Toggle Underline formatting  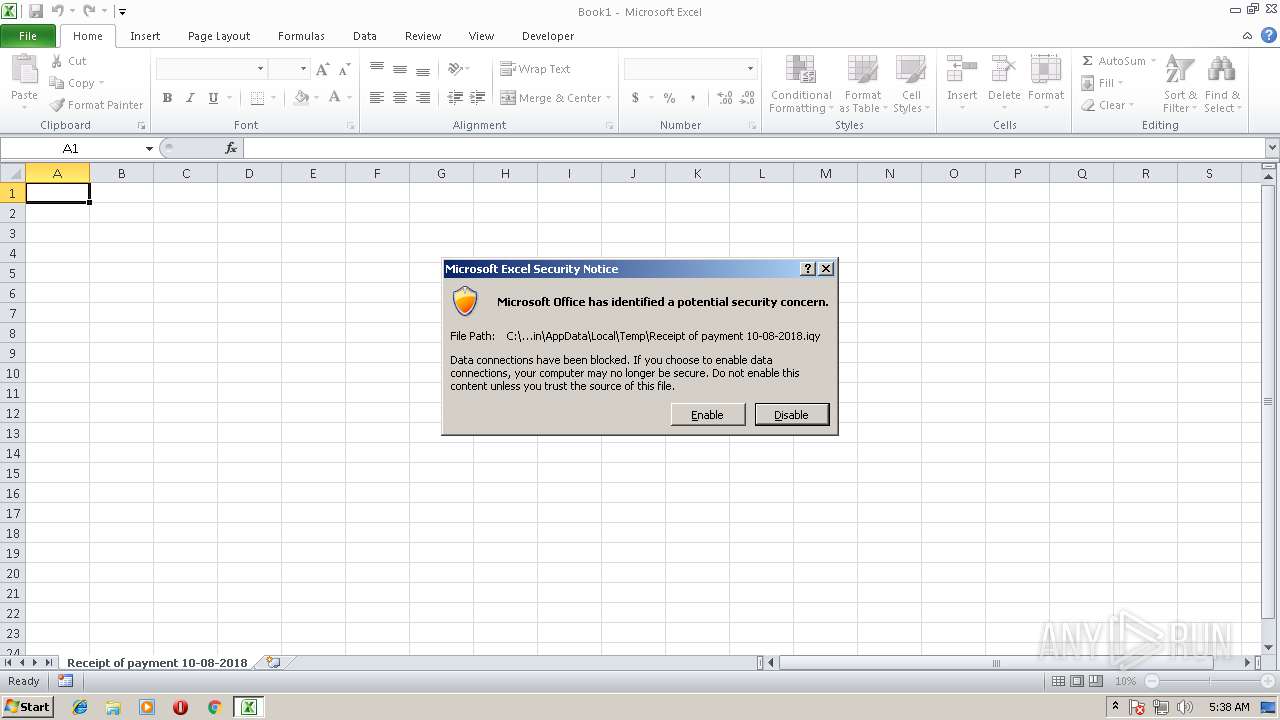point(213,98)
